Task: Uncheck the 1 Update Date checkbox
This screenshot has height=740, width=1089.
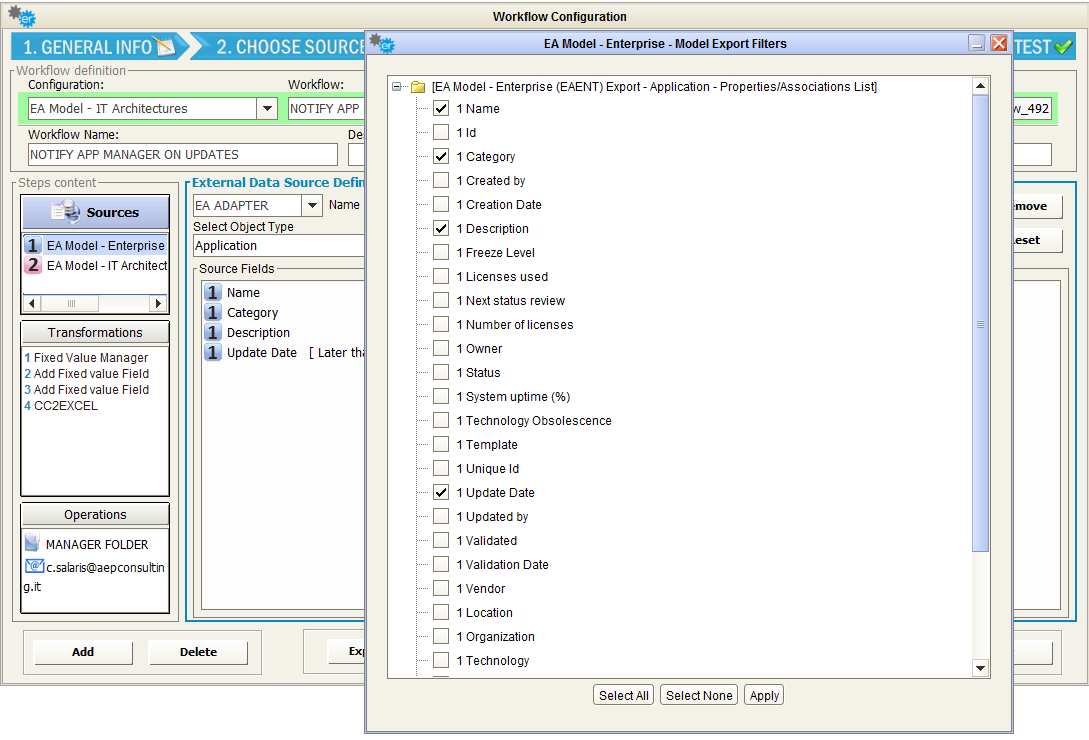Action: 441,492
